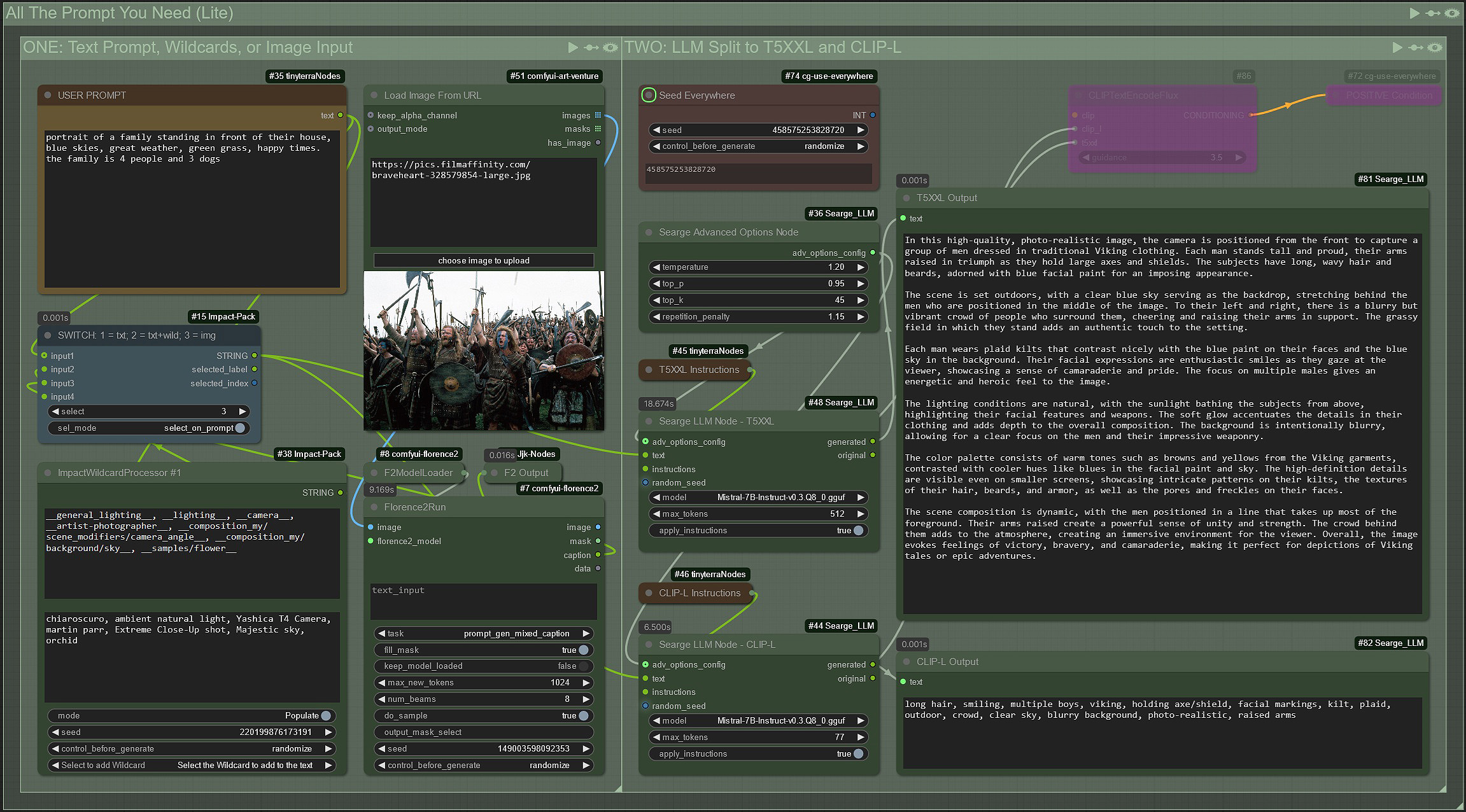Increase the select value arrow in the SWITCH node
This screenshot has height=812, width=1466.
(242, 411)
